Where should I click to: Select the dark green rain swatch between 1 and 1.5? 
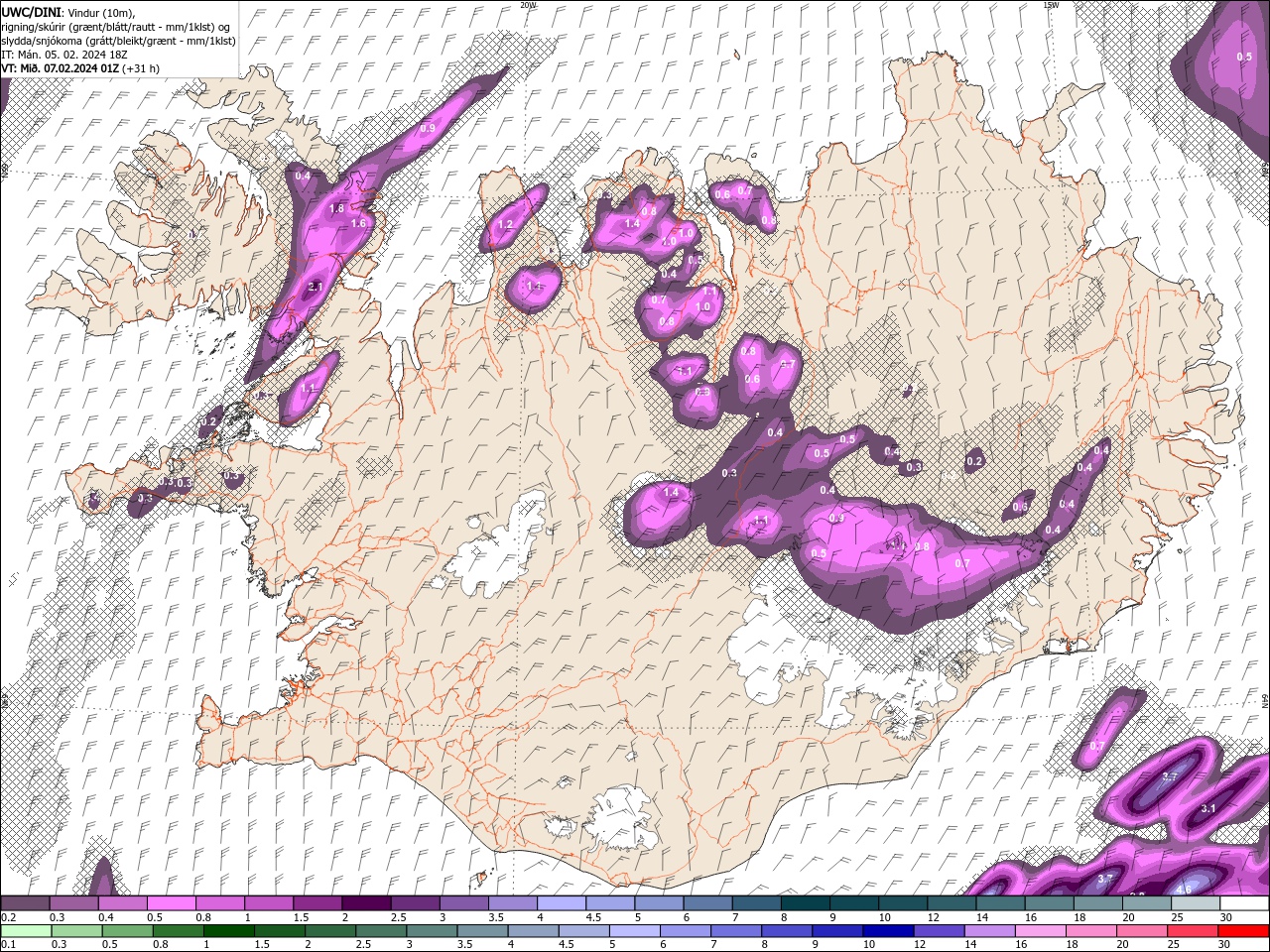click(228, 931)
